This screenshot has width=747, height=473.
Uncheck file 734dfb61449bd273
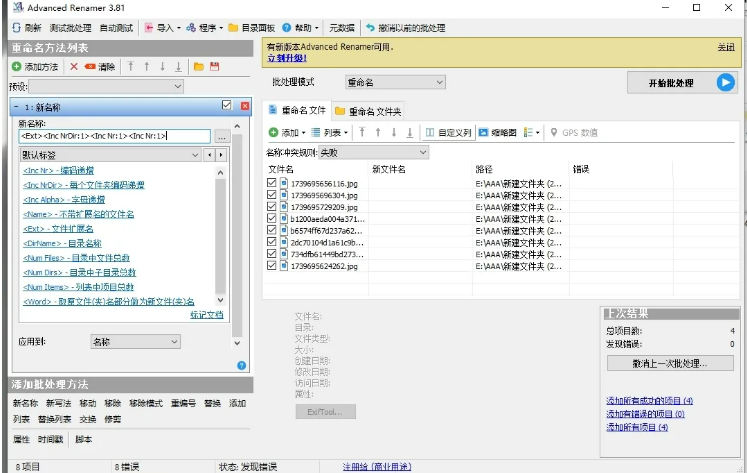click(272, 253)
